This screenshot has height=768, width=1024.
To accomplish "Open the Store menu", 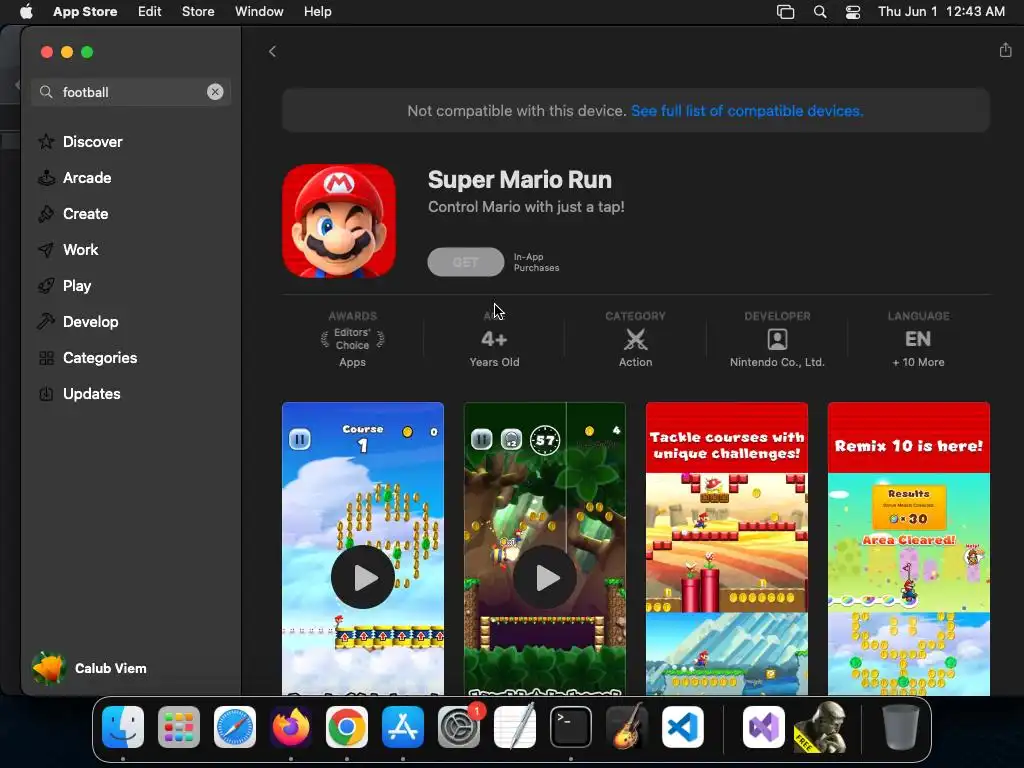I will click(198, 12).
